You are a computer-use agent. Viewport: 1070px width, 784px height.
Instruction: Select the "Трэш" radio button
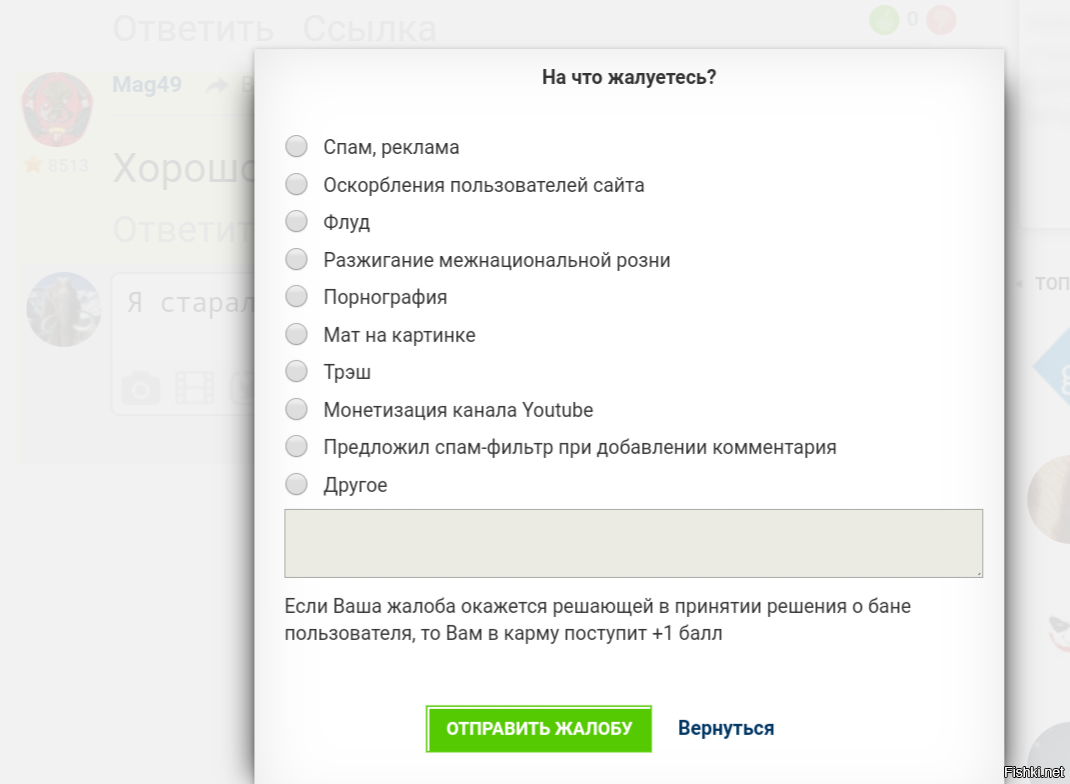(x=296, y=371)
